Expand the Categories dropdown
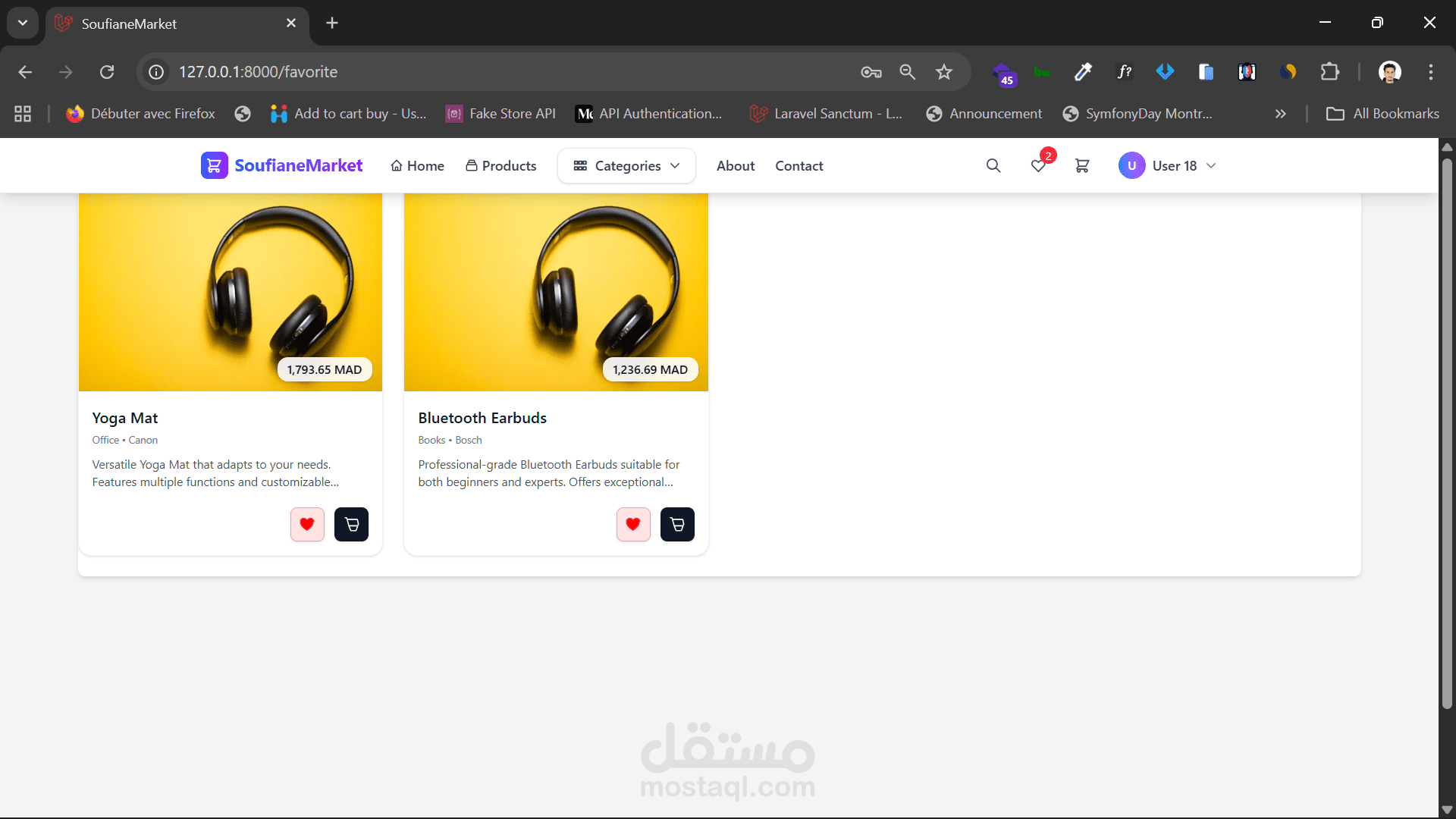Viewport: 1456px width, 819px height. [626, 165]
